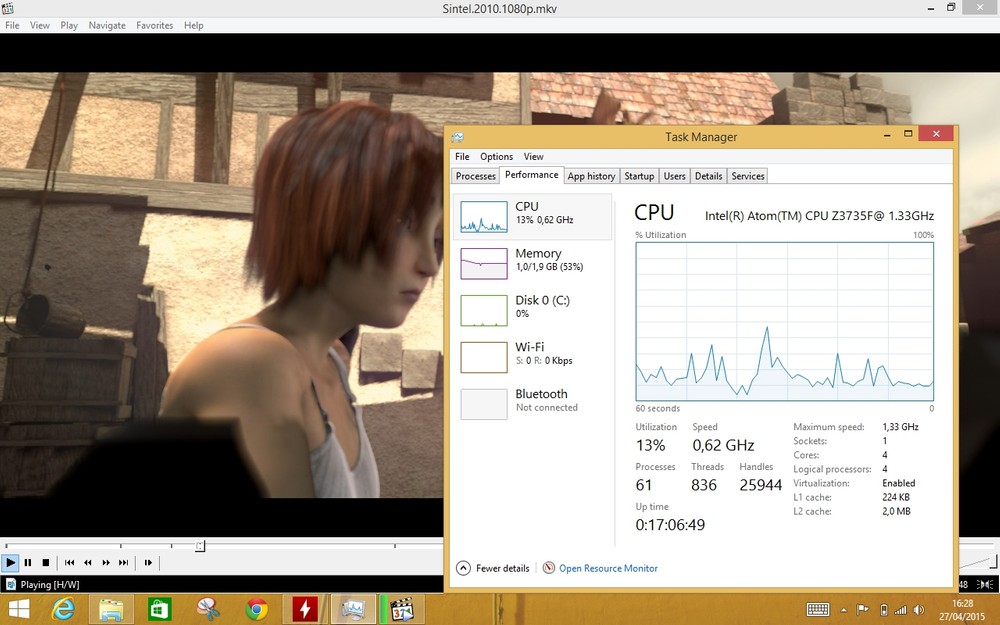Click the Handles count 25944
Image resolution: width=1000 pixels, height=625 pixels.
coord(760,485)
